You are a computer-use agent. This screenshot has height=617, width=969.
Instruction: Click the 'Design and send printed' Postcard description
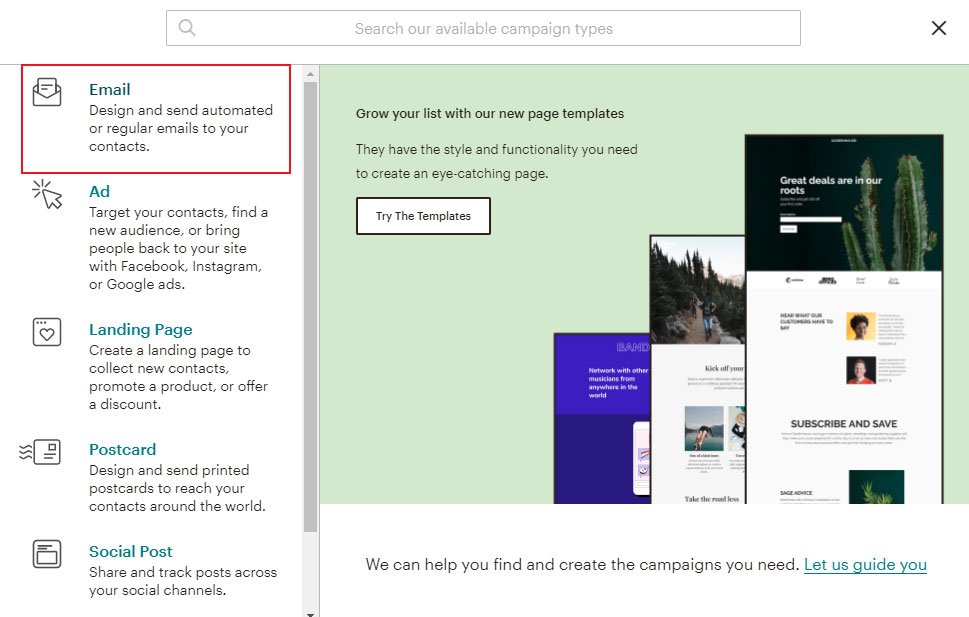point(177,488)
